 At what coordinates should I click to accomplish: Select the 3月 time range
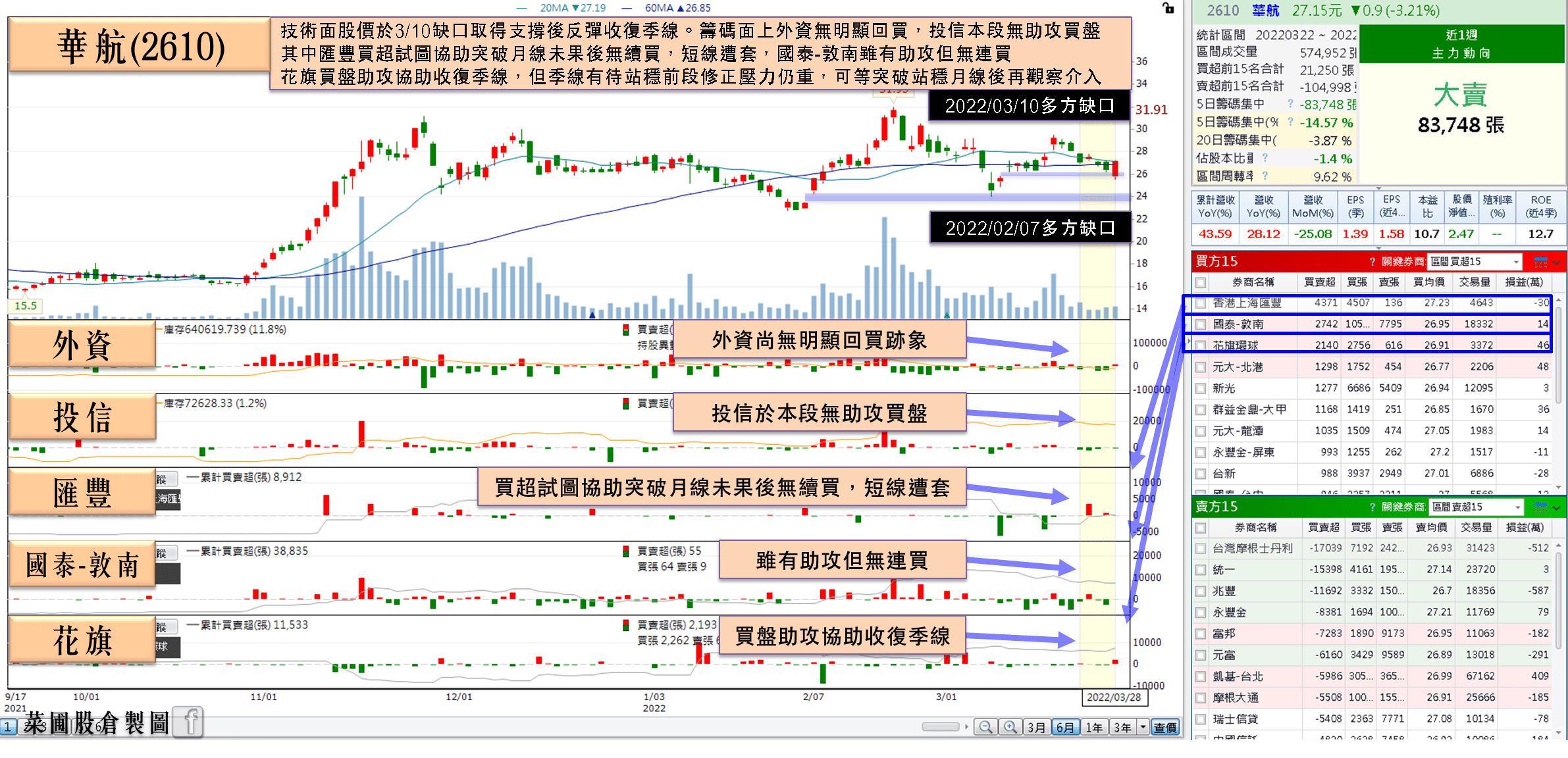coord(1037,727)
